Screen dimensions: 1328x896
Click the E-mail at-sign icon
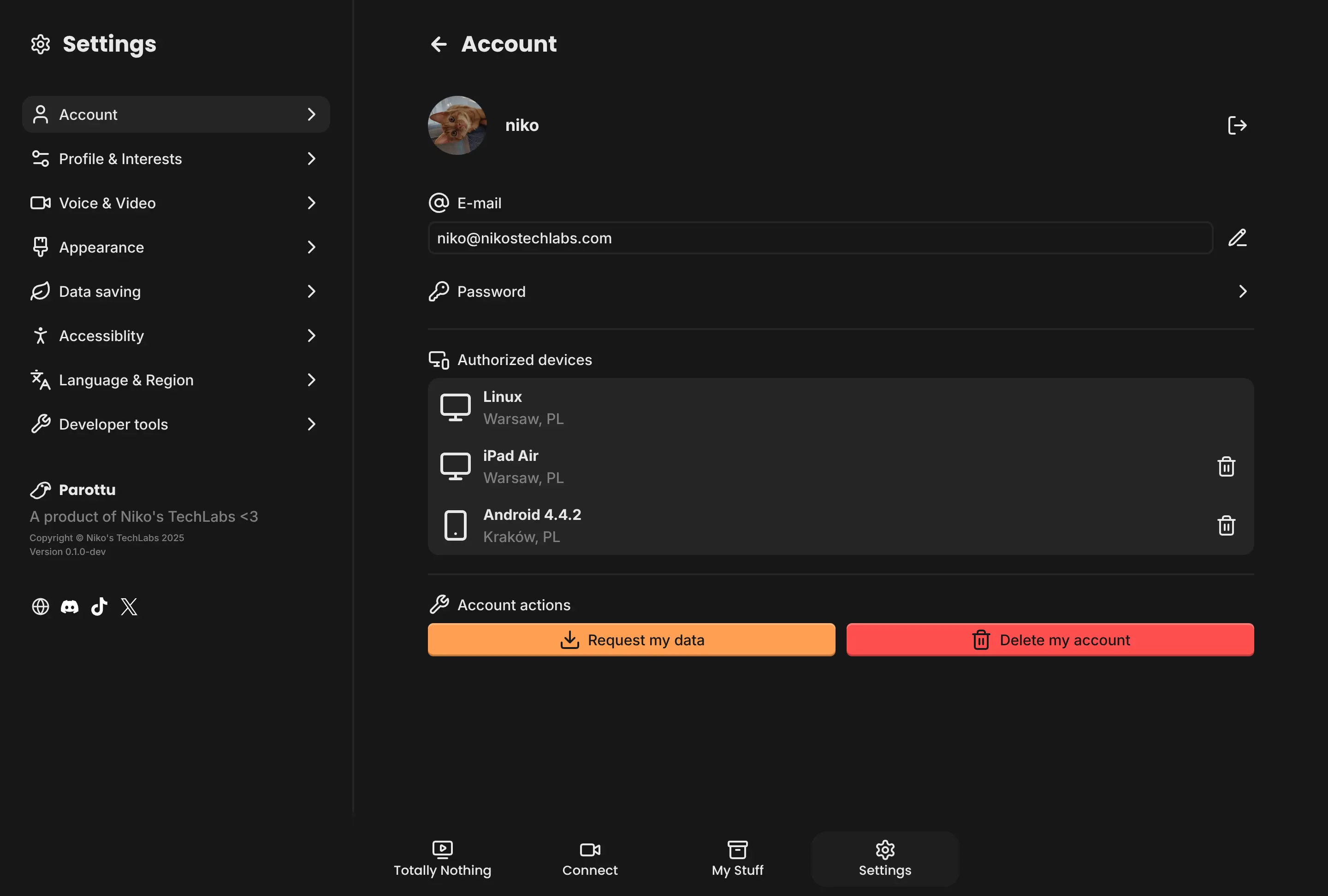(439, 203)
